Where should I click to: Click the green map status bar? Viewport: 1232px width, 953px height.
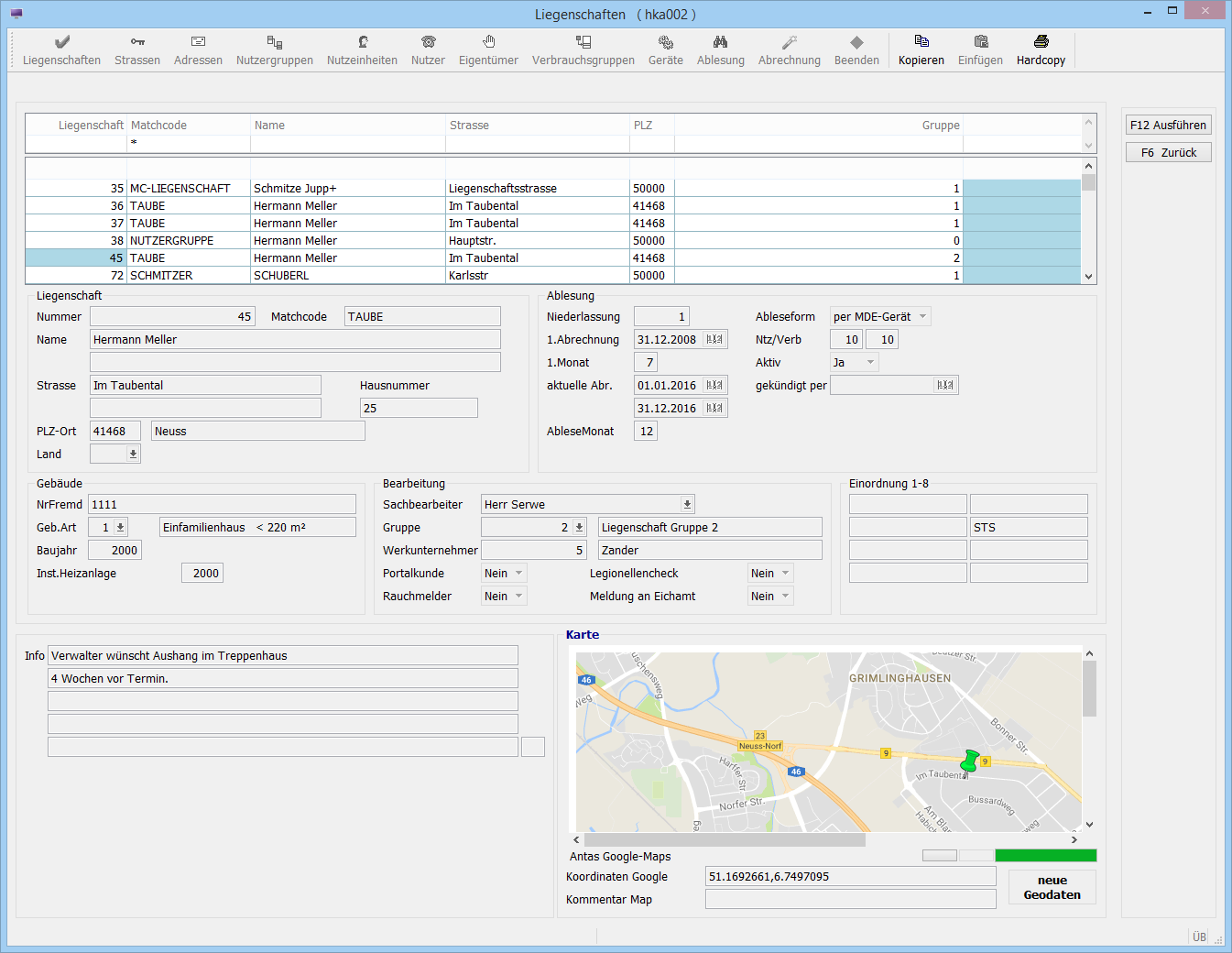click(x=1045, y=856)
